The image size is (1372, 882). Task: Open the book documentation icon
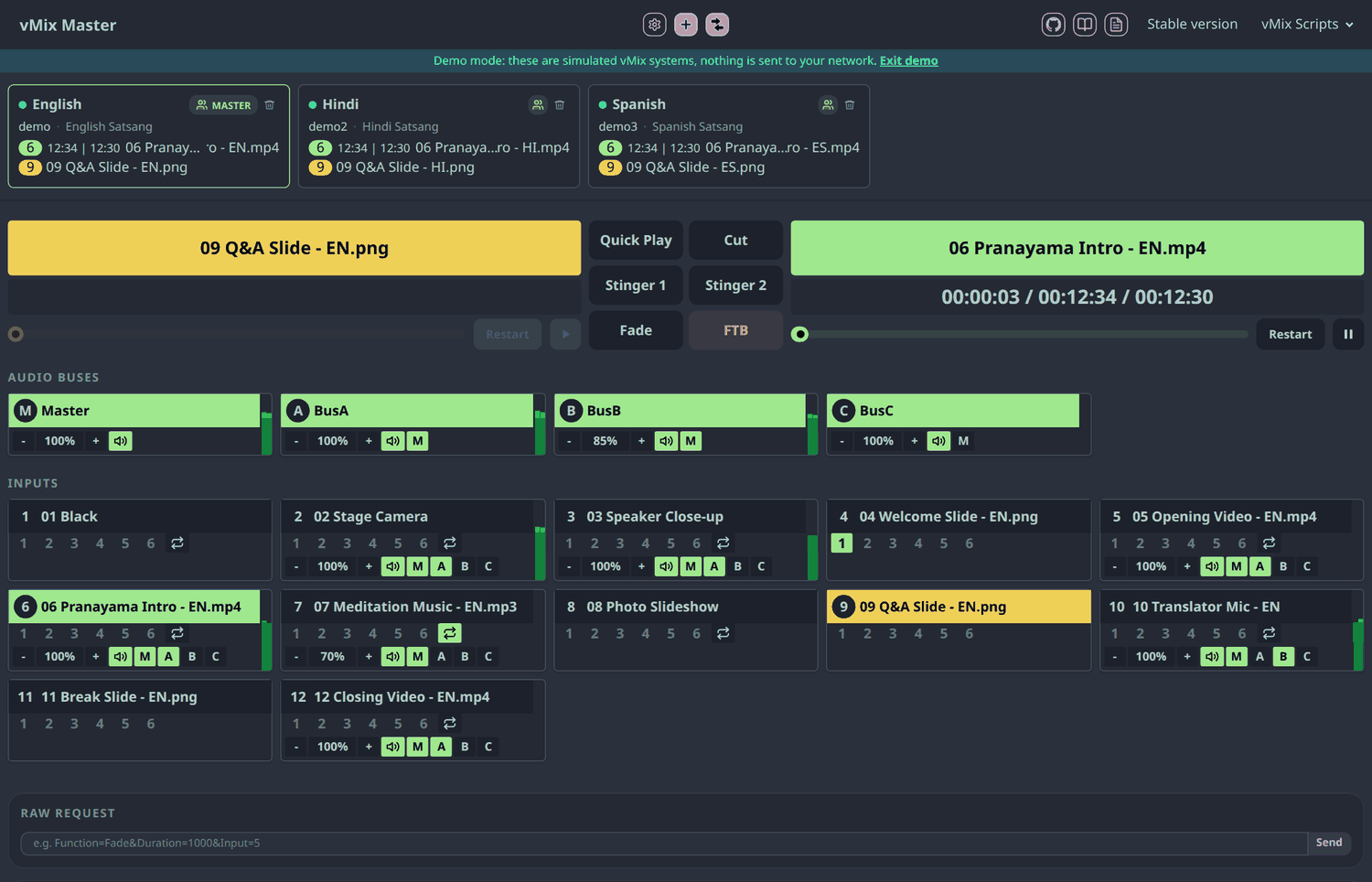(1085, 25)
